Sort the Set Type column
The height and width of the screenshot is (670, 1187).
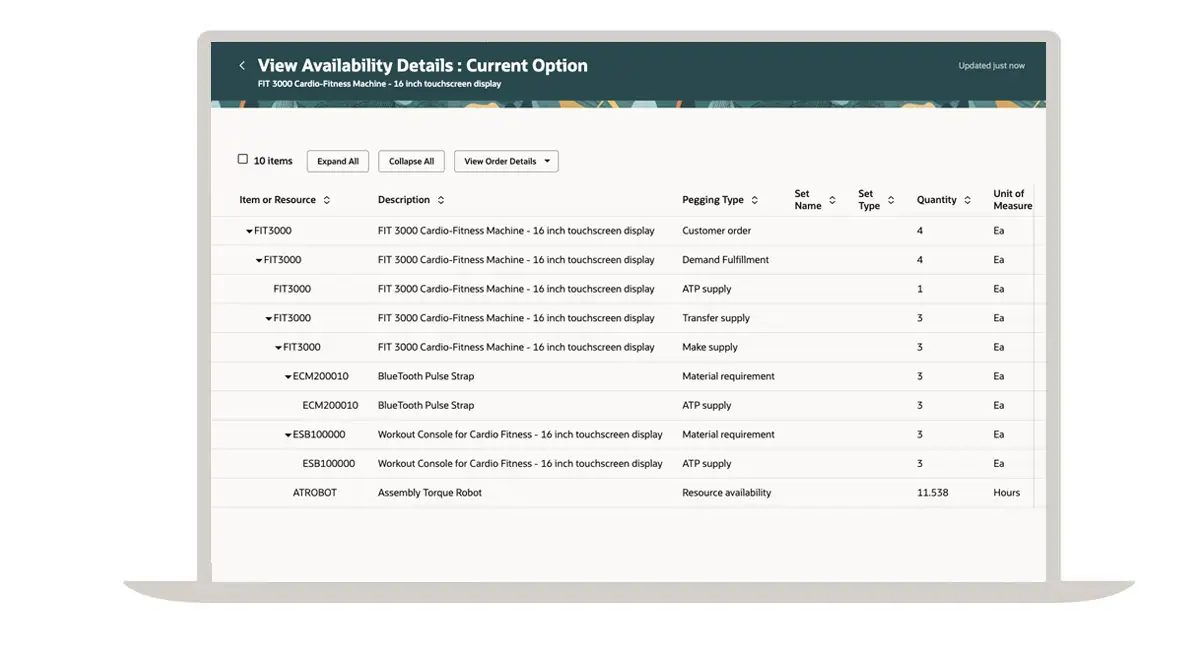click(x=891, y=200)
